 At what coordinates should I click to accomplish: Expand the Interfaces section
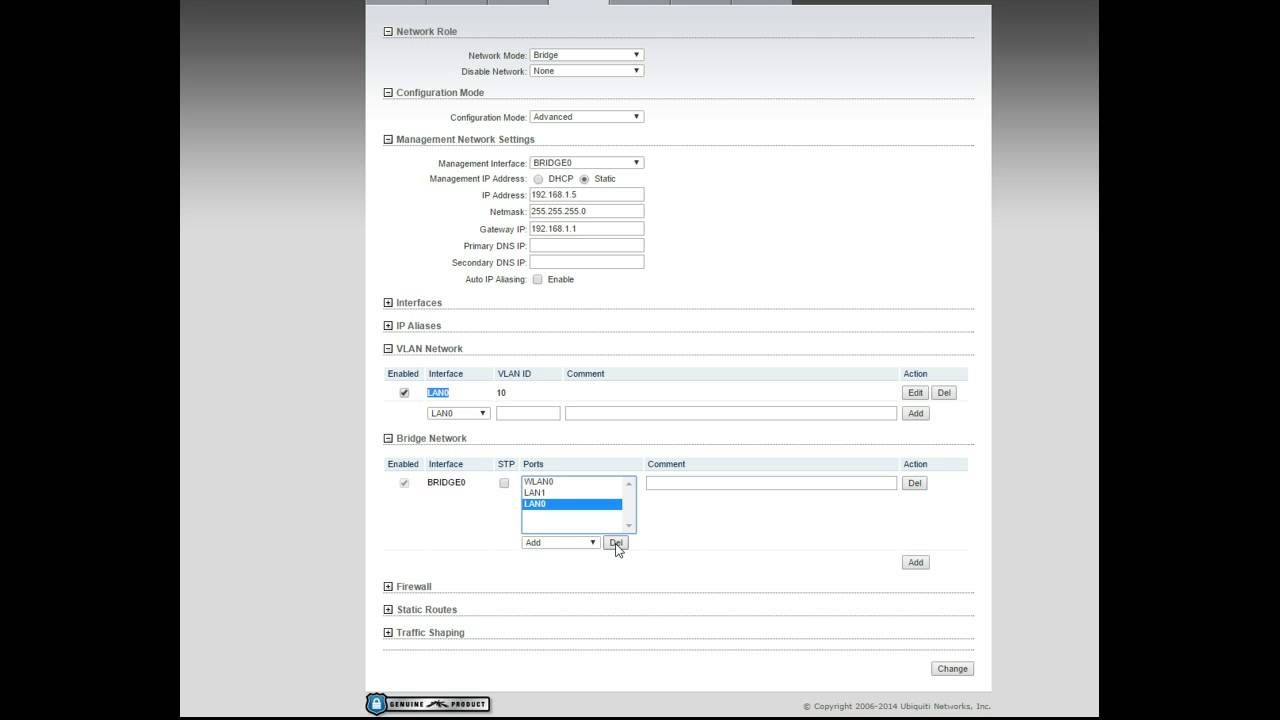(x=388, y=303)
